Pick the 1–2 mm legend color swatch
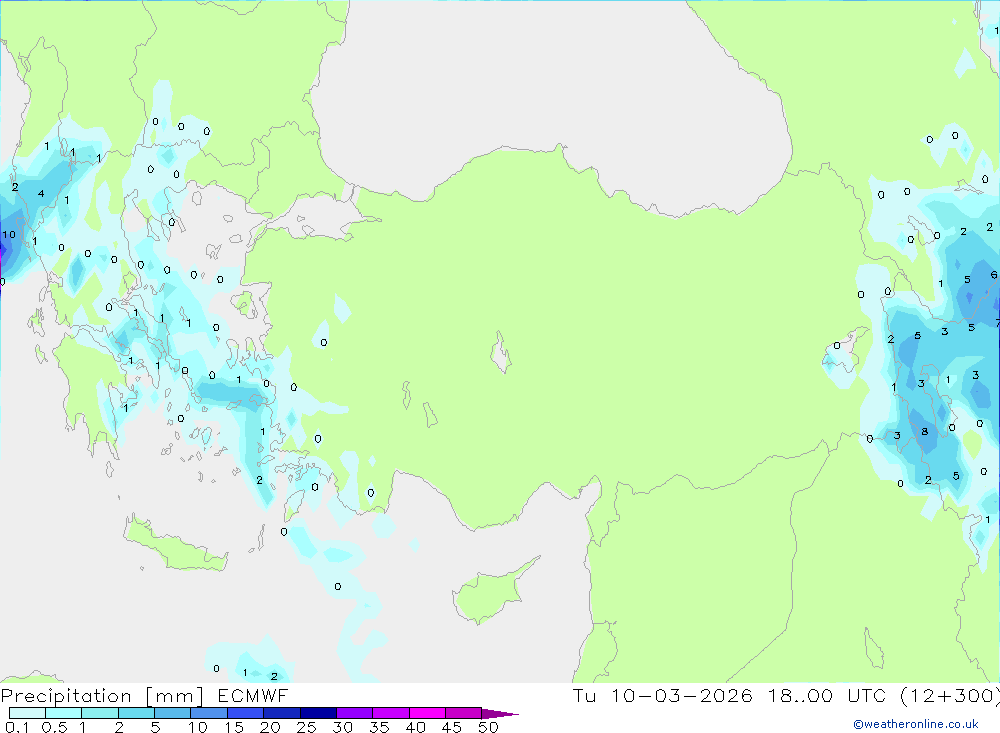Screen dimensions: 1000x733 [x=99, y=713]
